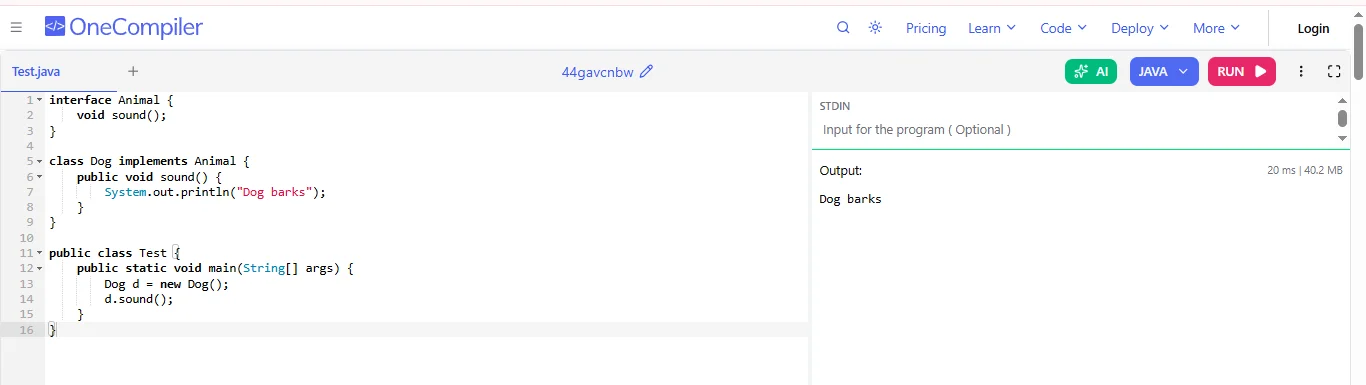
Task: Click line number 10 in gutter
Action: (26, 238)
